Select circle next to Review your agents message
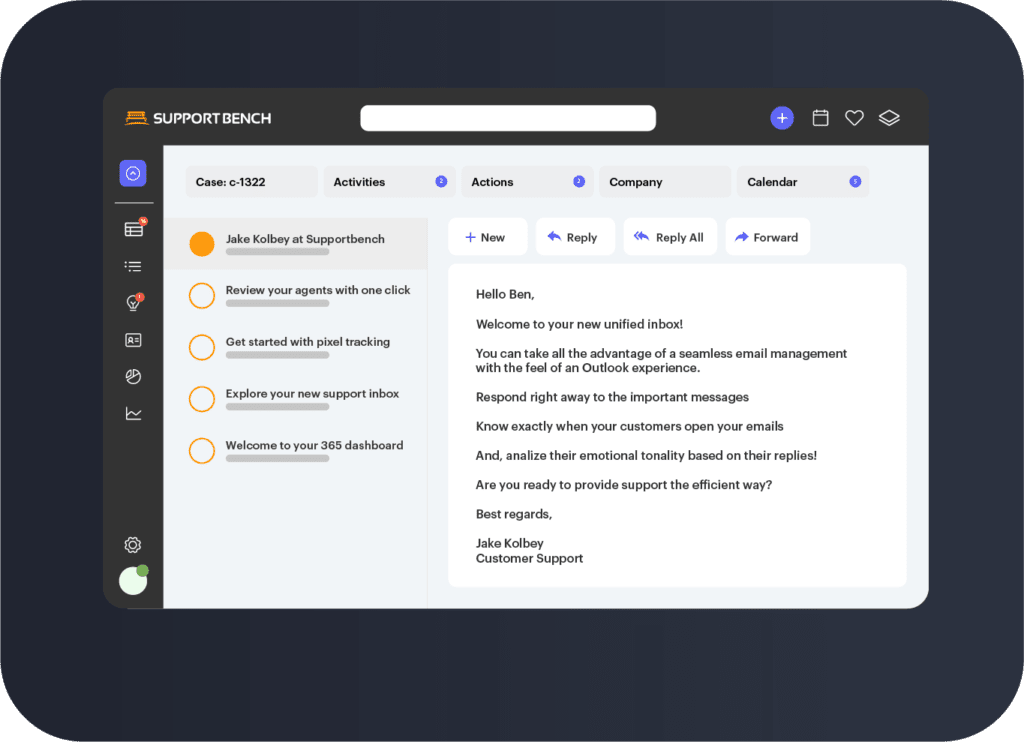 202,295
